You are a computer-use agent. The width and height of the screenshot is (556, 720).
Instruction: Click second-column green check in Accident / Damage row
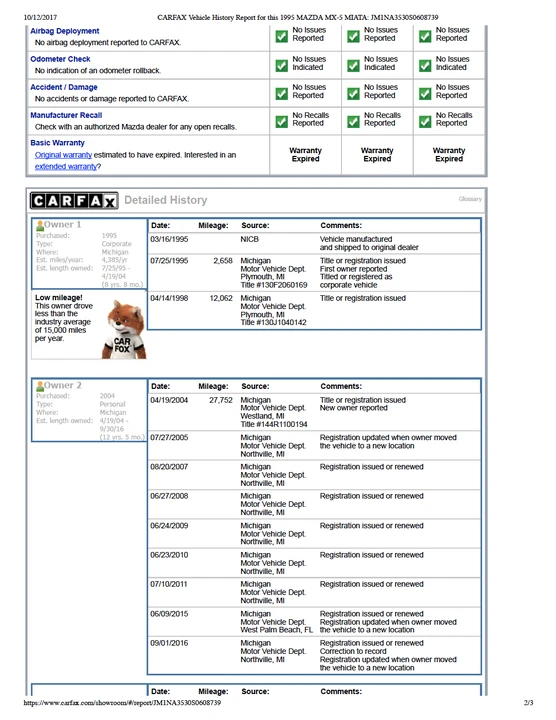pos(353,94)
